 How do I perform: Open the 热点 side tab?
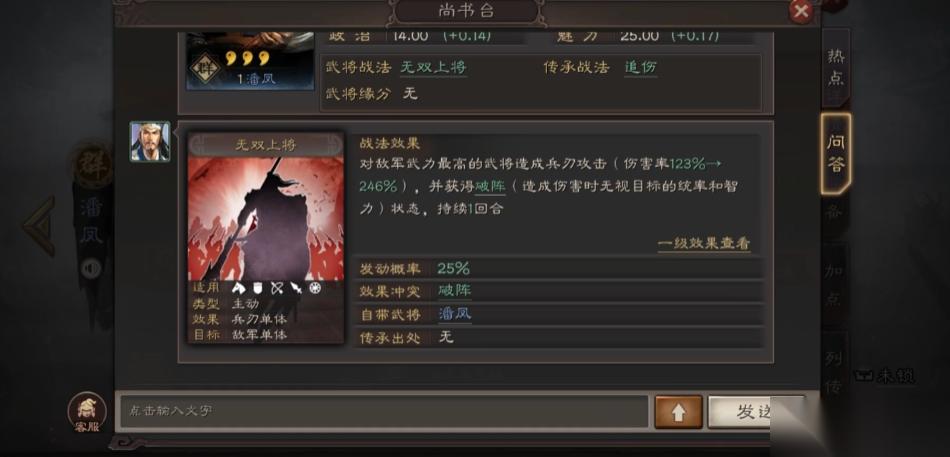pos(836,67)
